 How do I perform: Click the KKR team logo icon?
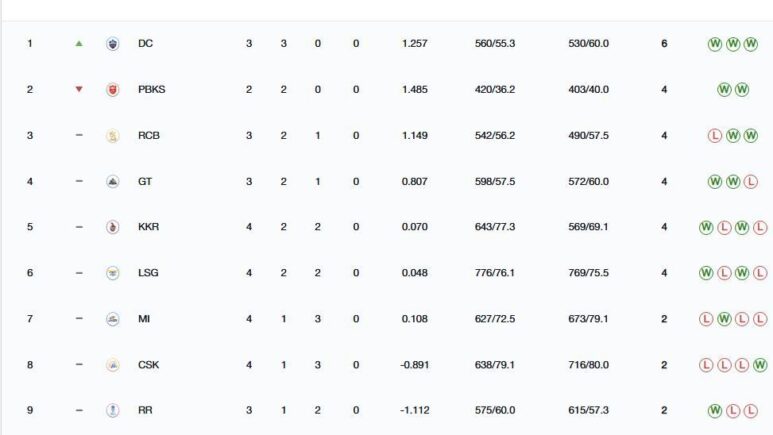click(112, 228)
